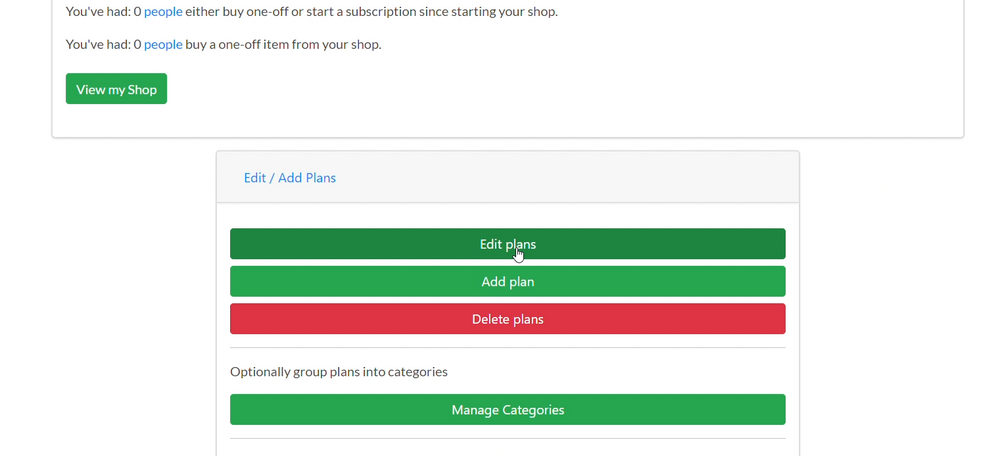Click the divider line above 'Optionally group plans'

508,348
